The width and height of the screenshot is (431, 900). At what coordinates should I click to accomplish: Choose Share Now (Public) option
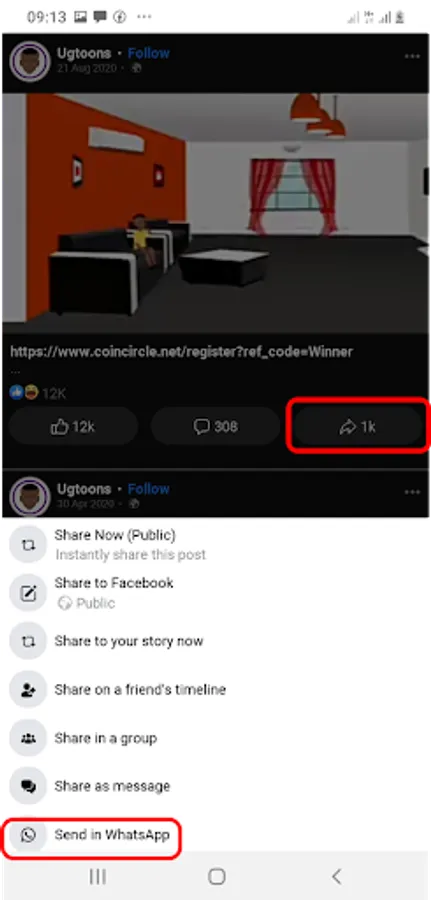coord(115,535)
